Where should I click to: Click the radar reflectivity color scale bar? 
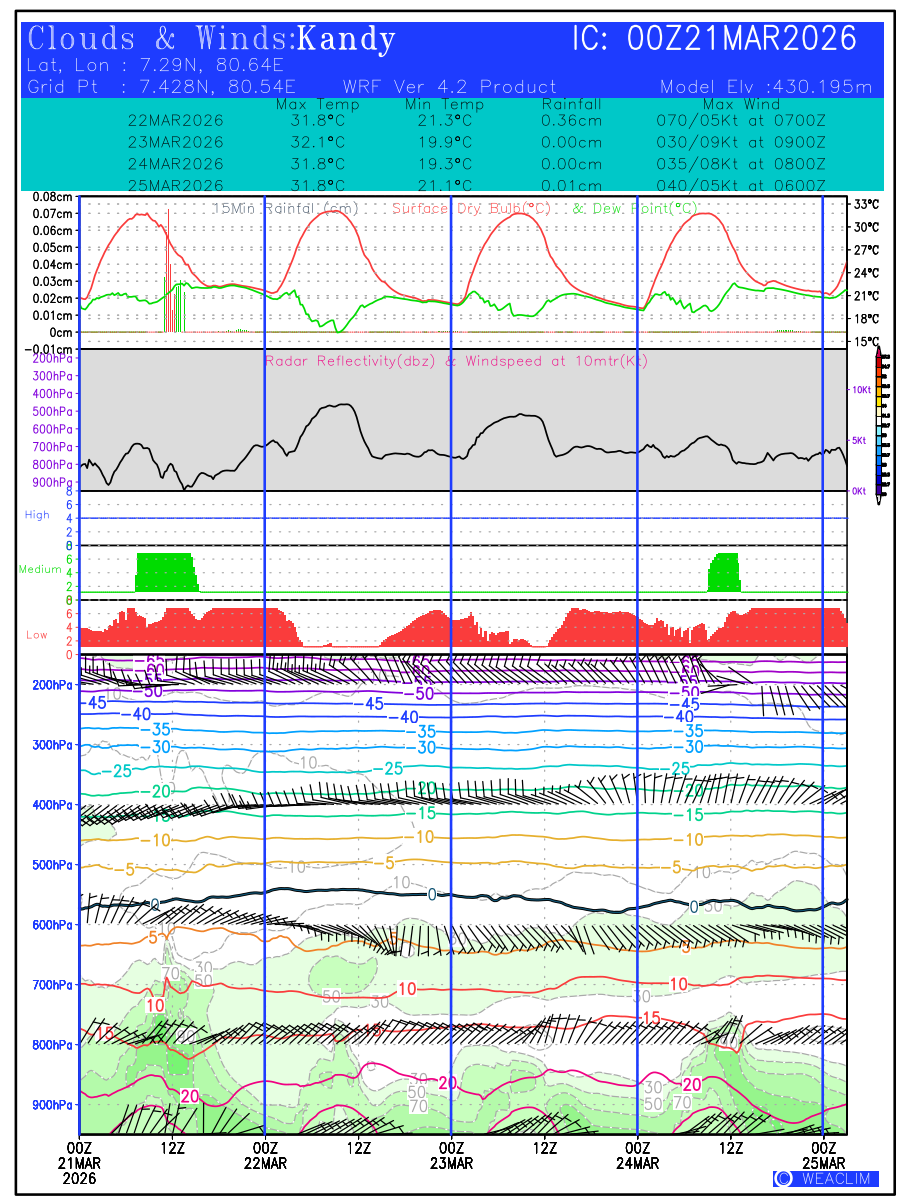point(879,422)
